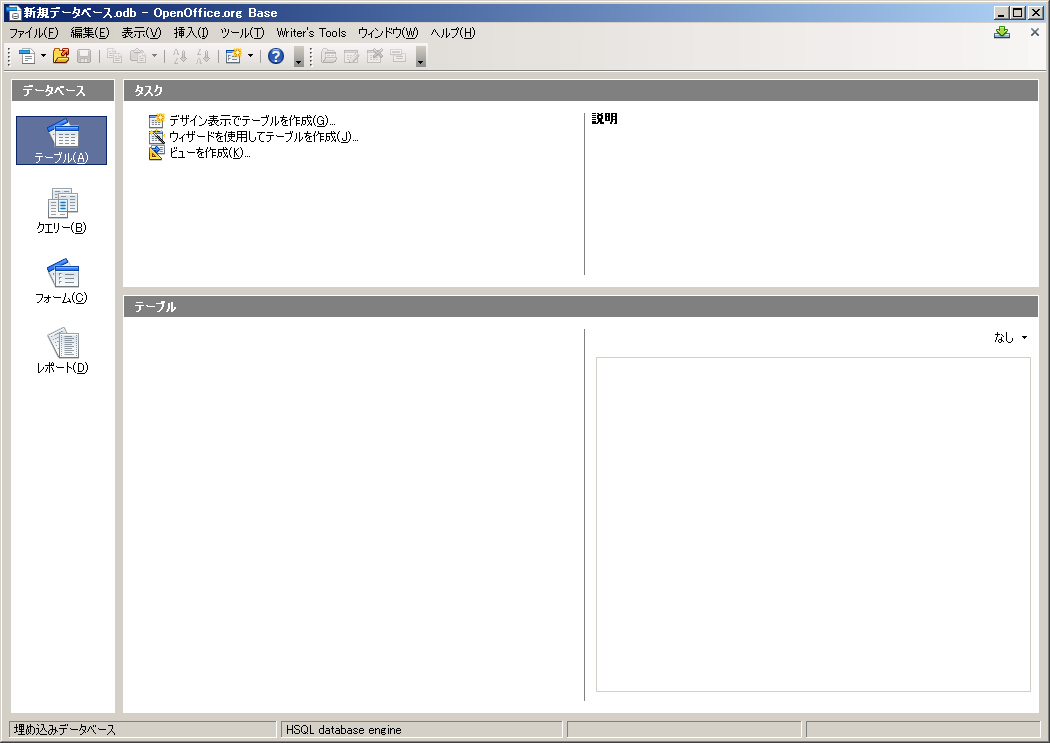Expand the standard toolbar overflow arrow
Viewport: 1050px width, 743px height.
click(x=299, y=57)
